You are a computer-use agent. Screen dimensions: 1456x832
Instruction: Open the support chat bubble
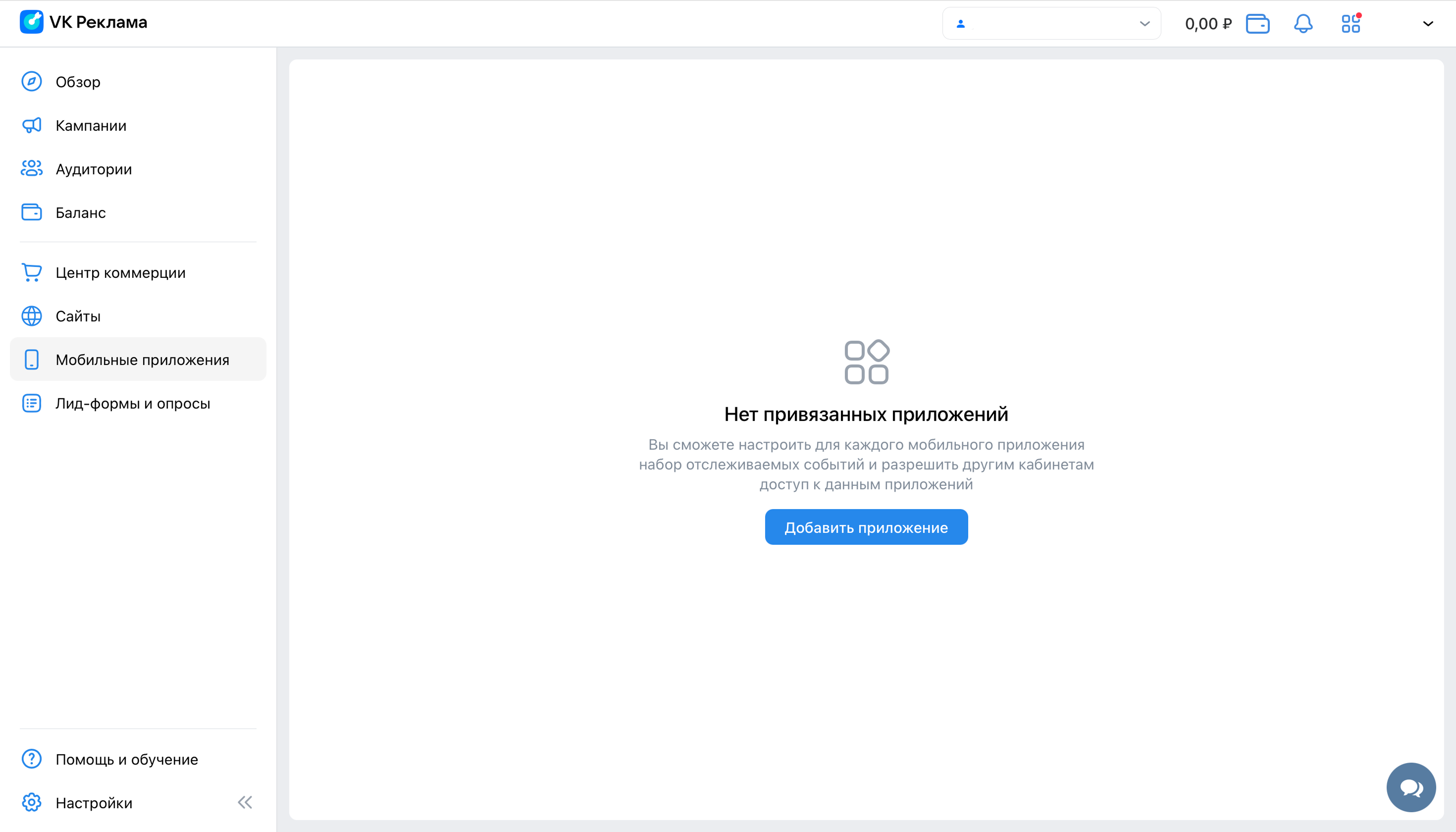(x=1410, y=787)
